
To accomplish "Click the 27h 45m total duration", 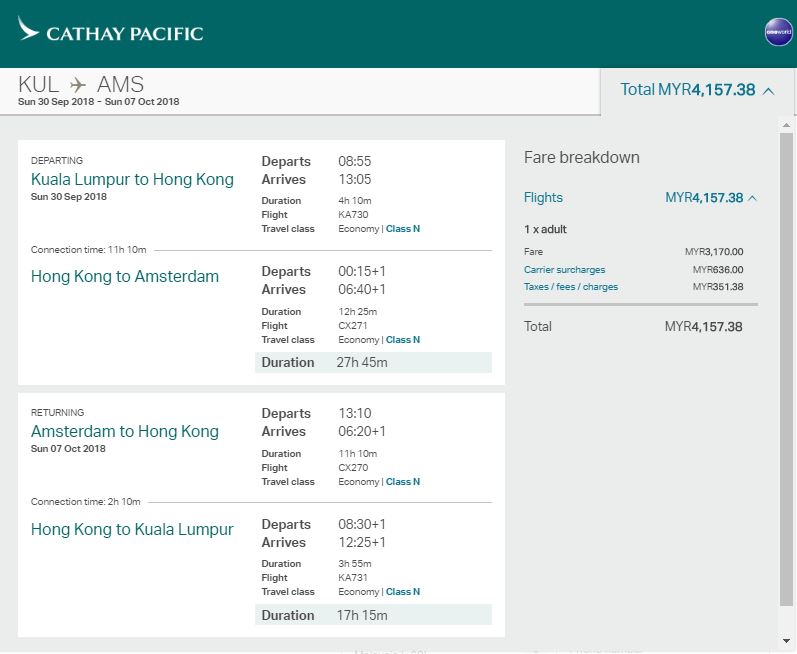I will point(362,362).
